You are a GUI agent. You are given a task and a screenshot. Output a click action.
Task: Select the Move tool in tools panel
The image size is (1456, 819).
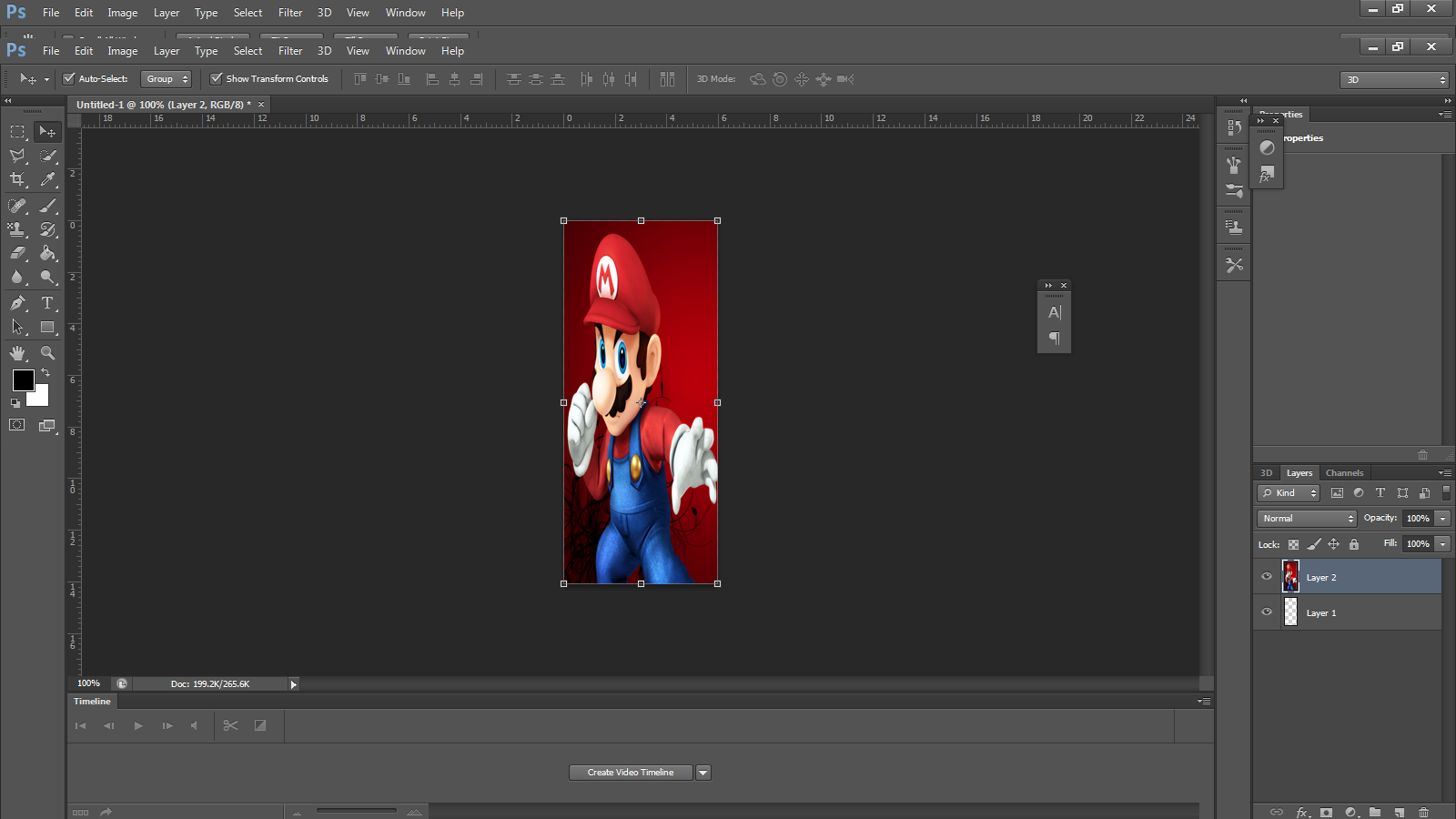[47, 132]
